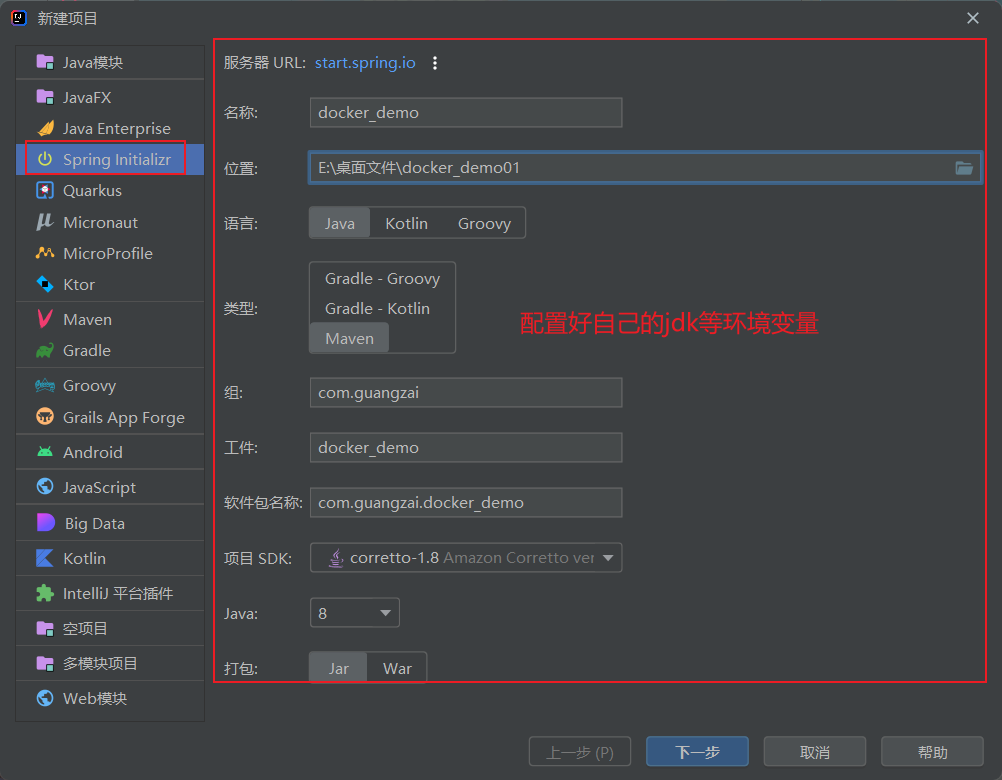
Task: Select Micronaut generator label
Action: pos(100,222)
